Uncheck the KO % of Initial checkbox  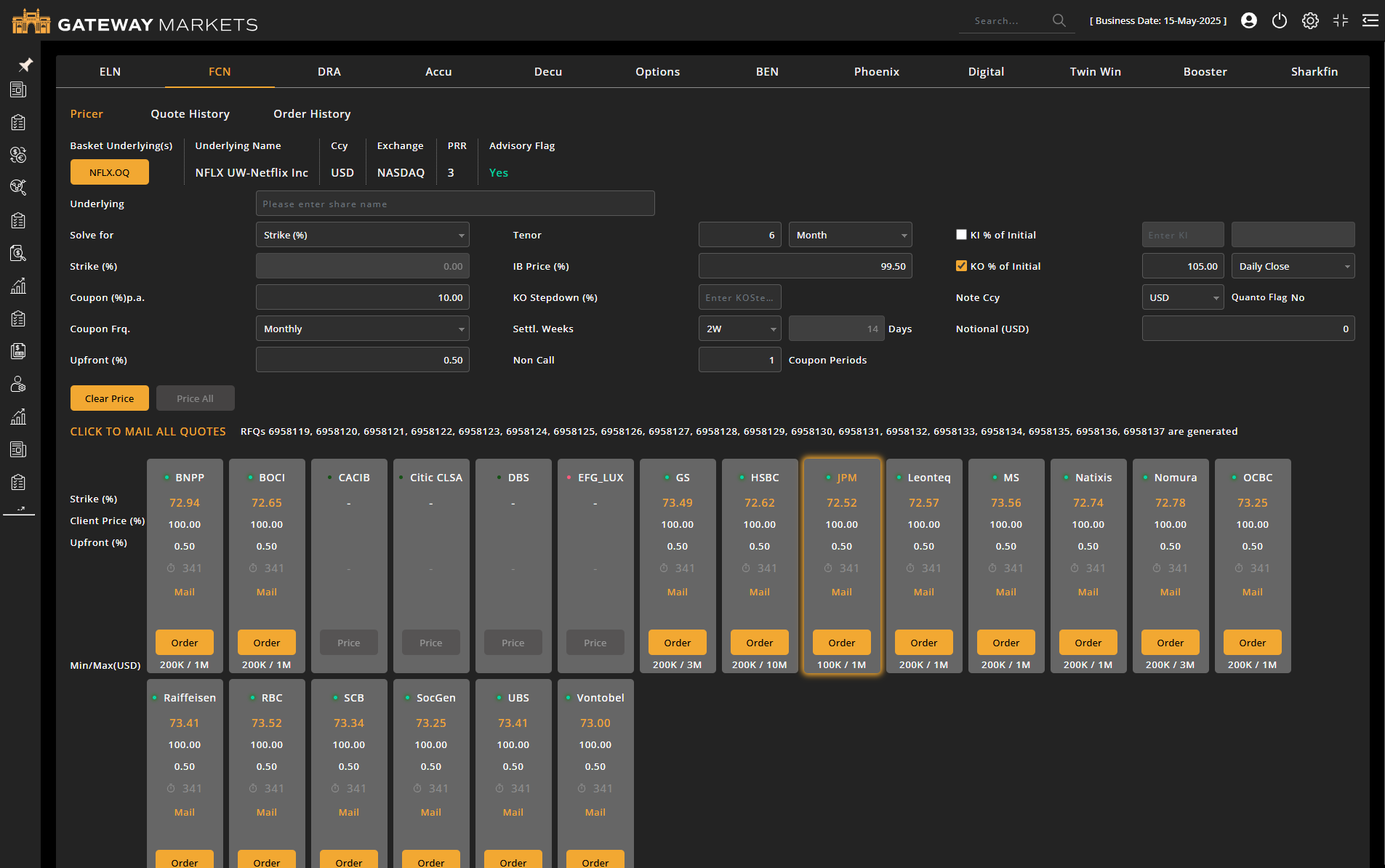(960, 266)
